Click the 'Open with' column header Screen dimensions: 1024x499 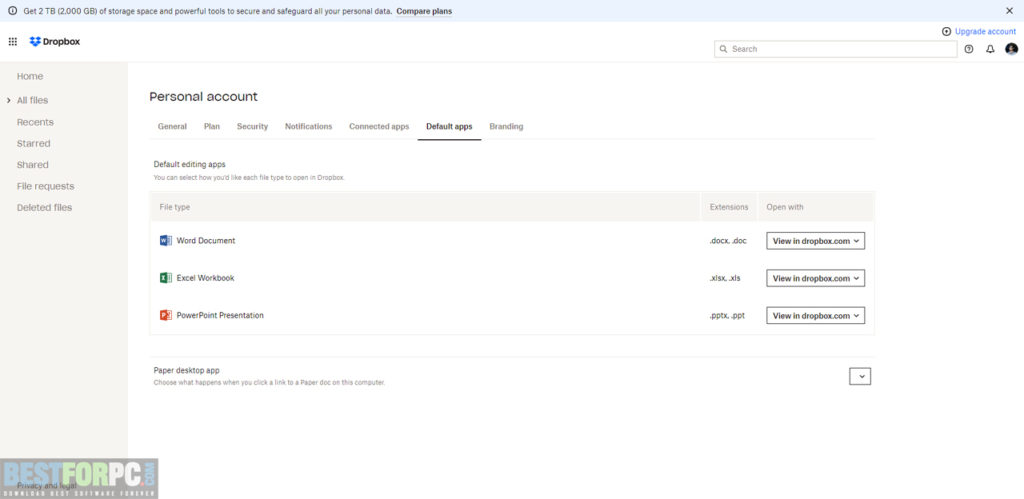785,207
